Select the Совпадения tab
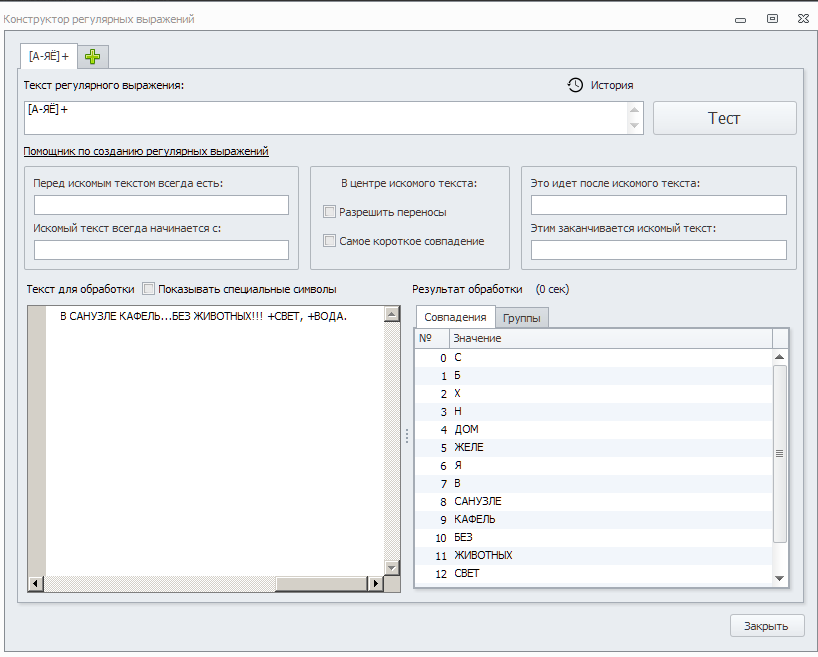818x657 pixels. coord(455,317)
